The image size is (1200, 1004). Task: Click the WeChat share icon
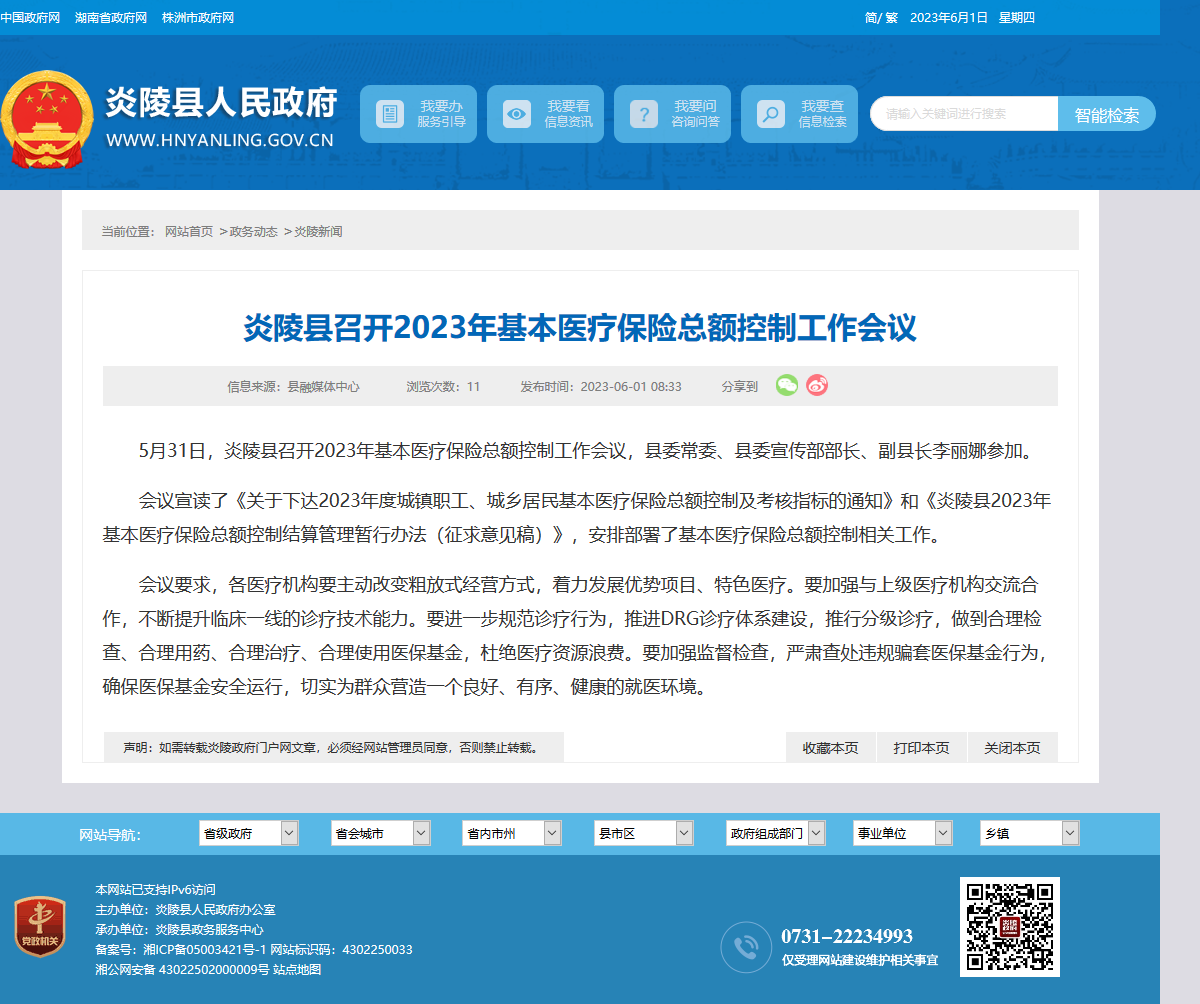(787, 385)
